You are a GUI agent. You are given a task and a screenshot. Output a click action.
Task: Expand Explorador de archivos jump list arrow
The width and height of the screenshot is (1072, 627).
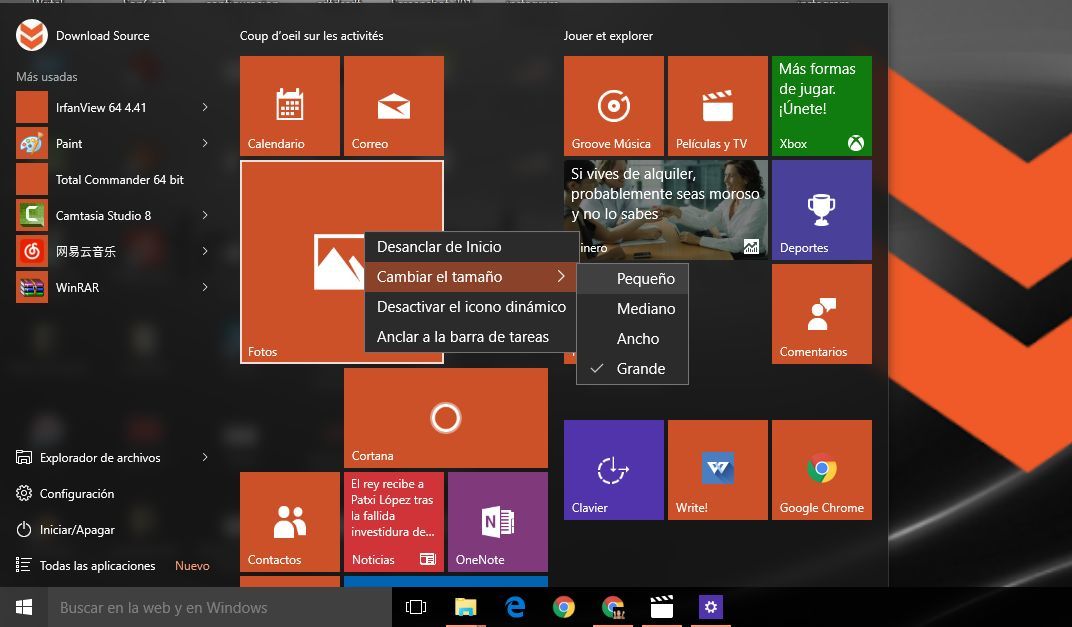pos(204,457)
